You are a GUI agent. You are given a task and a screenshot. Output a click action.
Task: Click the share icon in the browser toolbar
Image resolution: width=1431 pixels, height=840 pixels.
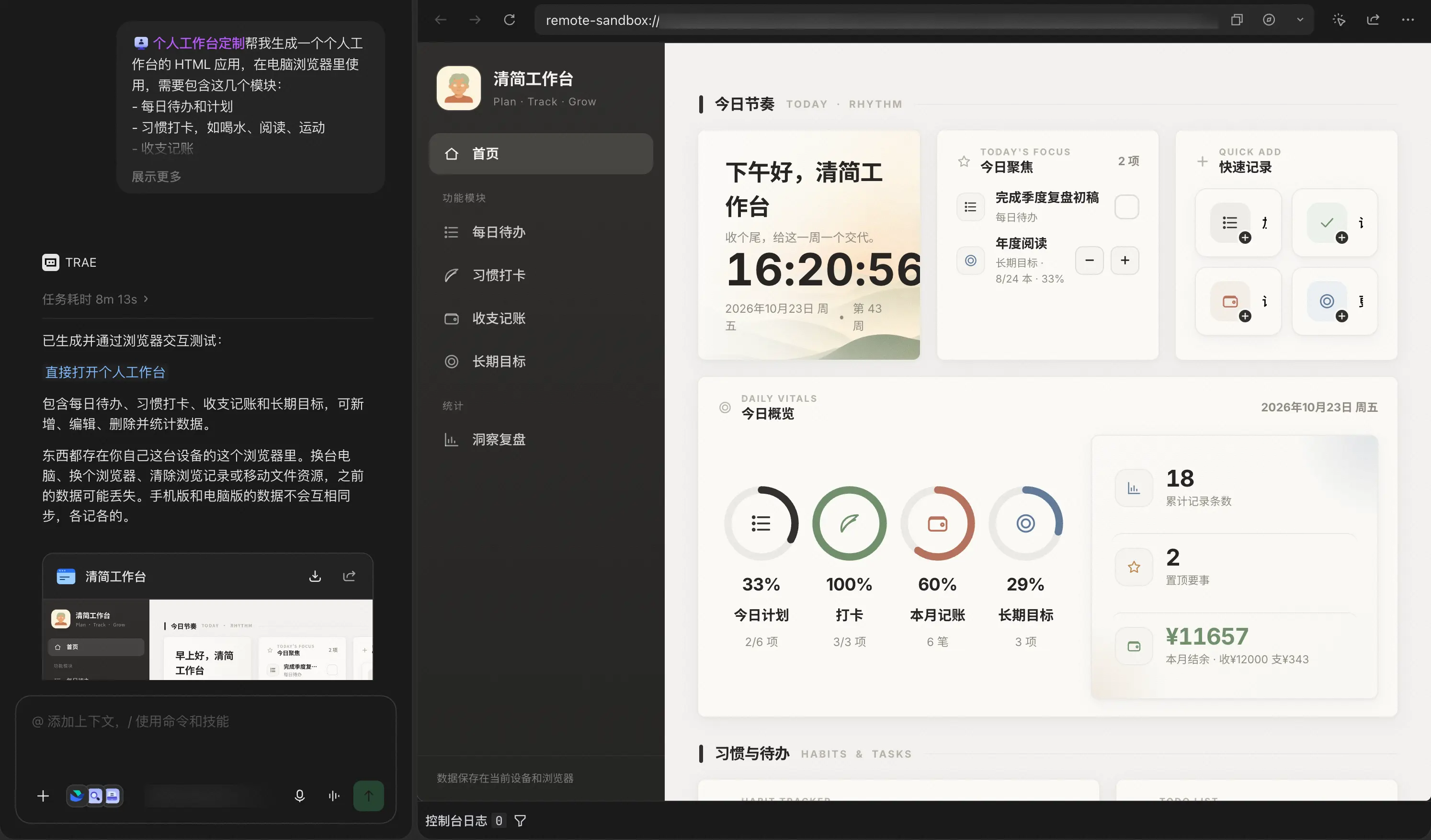coord(1373,20)
